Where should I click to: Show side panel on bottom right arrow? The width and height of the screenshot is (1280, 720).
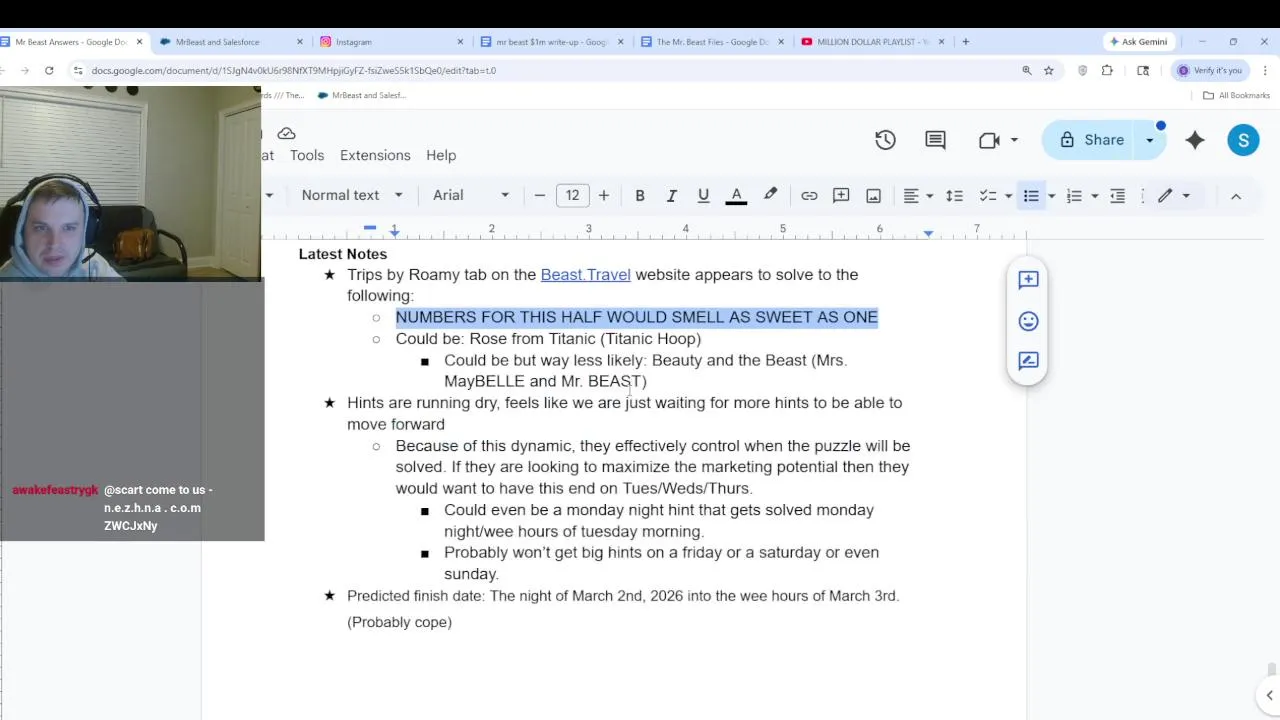(x=1269, y=695)
